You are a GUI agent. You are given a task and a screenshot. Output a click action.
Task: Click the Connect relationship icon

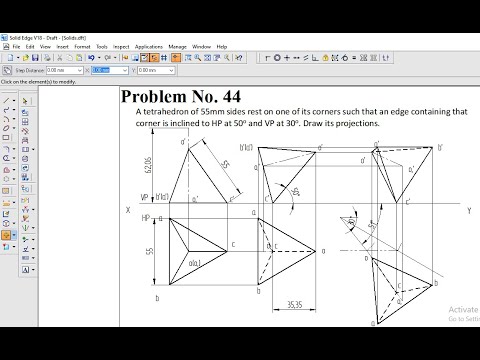click(267, 58)
